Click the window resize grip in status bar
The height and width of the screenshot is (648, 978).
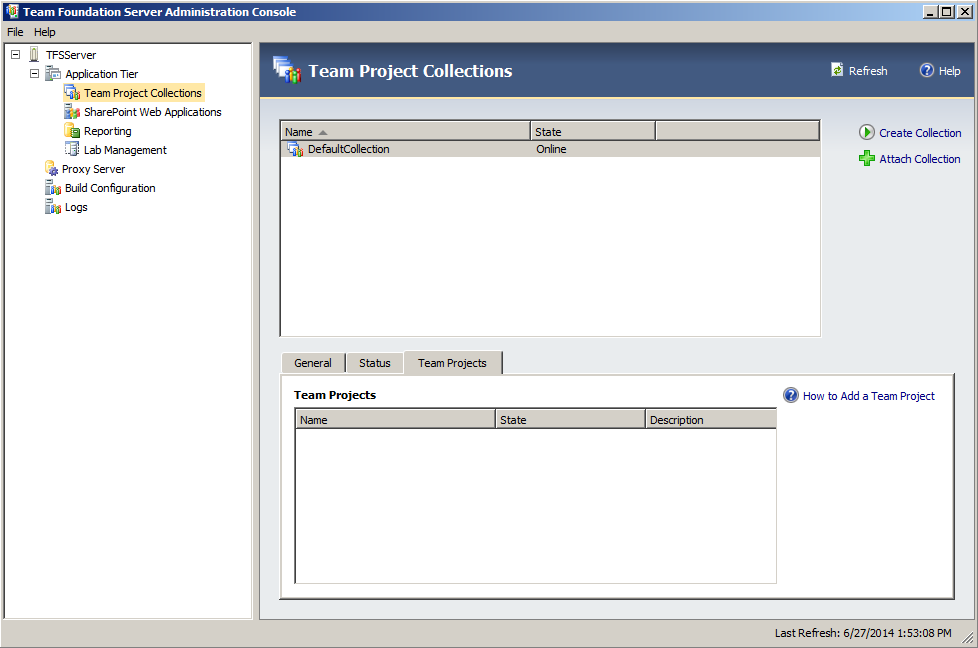968,637
